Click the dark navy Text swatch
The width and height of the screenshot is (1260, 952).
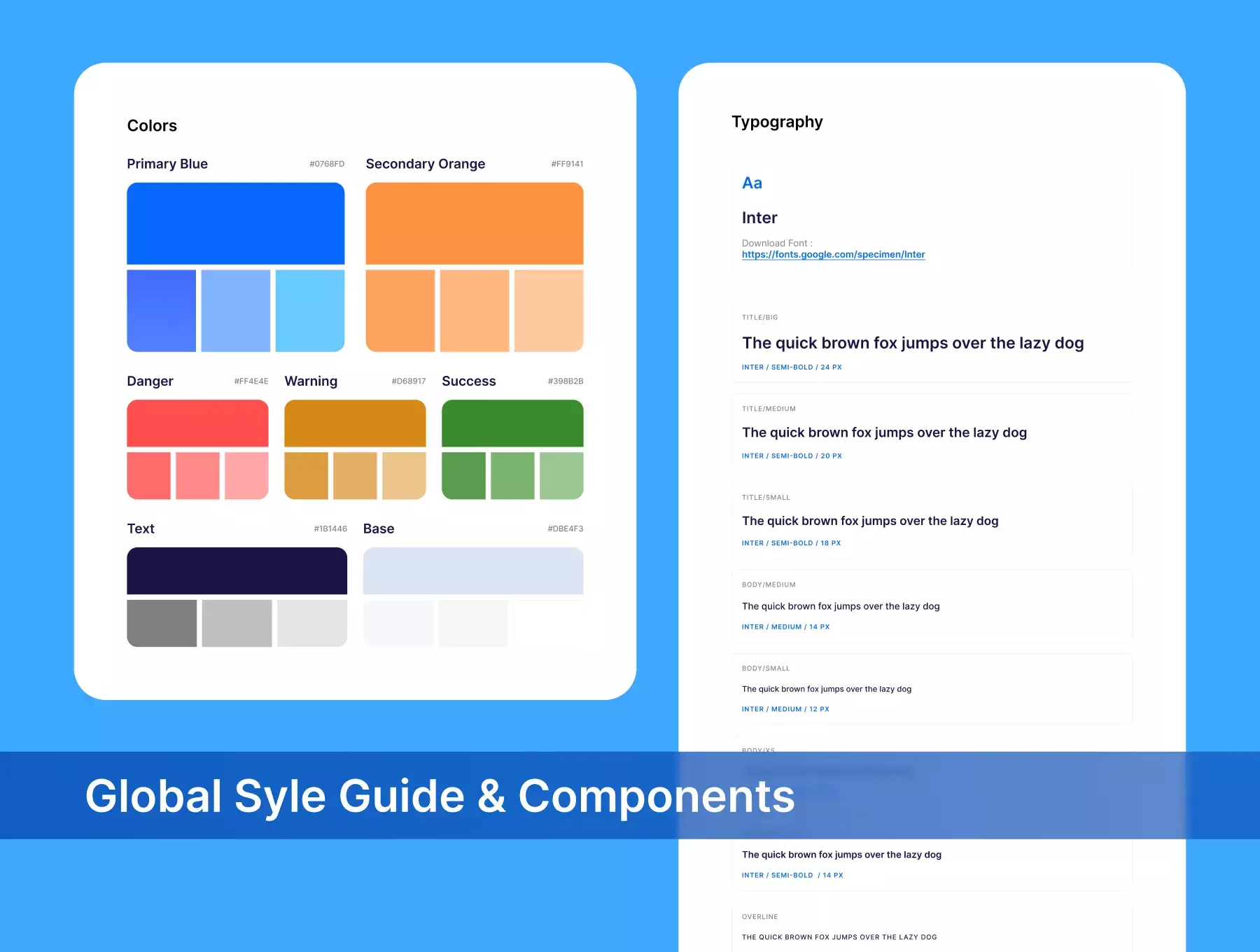pyautogui.click(x=237, y=570)
